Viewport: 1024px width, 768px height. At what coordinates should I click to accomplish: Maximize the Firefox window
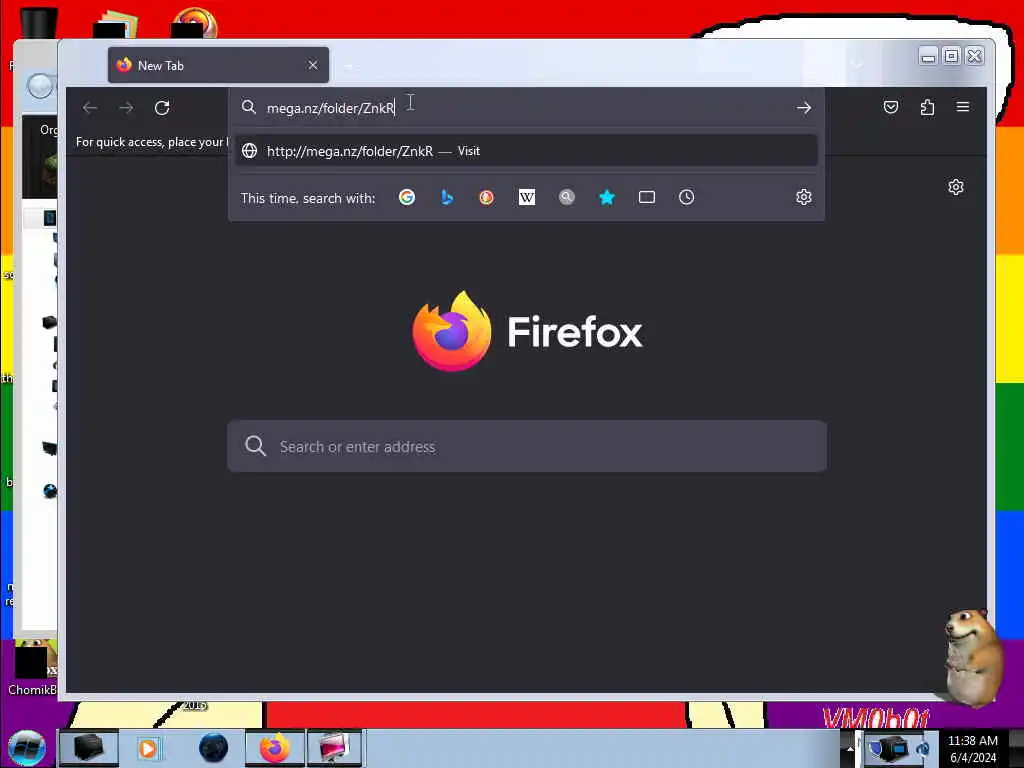point(952,56)
